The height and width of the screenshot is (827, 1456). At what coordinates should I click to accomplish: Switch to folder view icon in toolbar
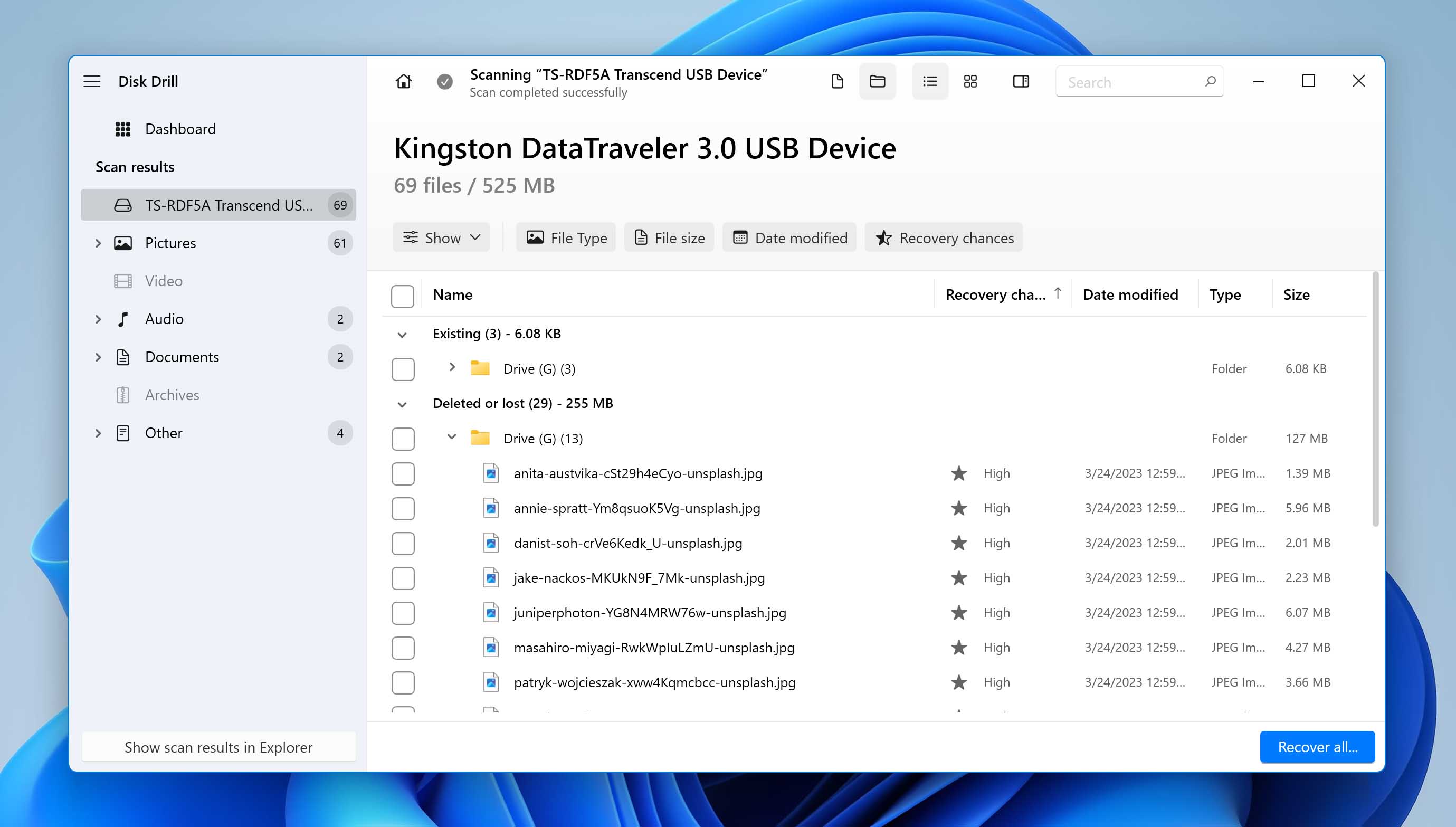878,81
